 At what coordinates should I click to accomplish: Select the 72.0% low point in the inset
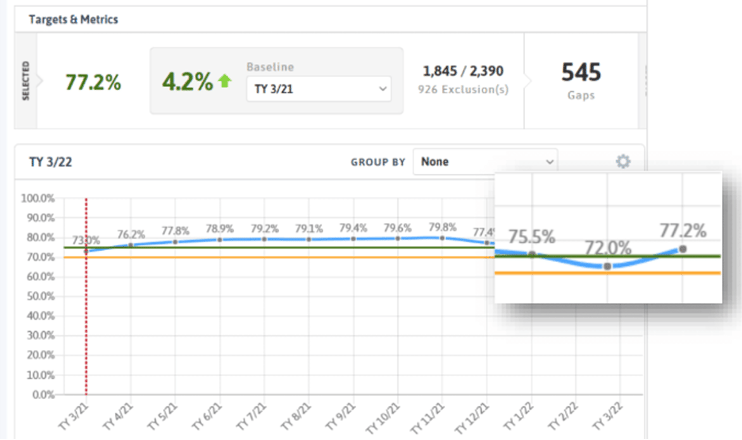(x=607, y=266)
